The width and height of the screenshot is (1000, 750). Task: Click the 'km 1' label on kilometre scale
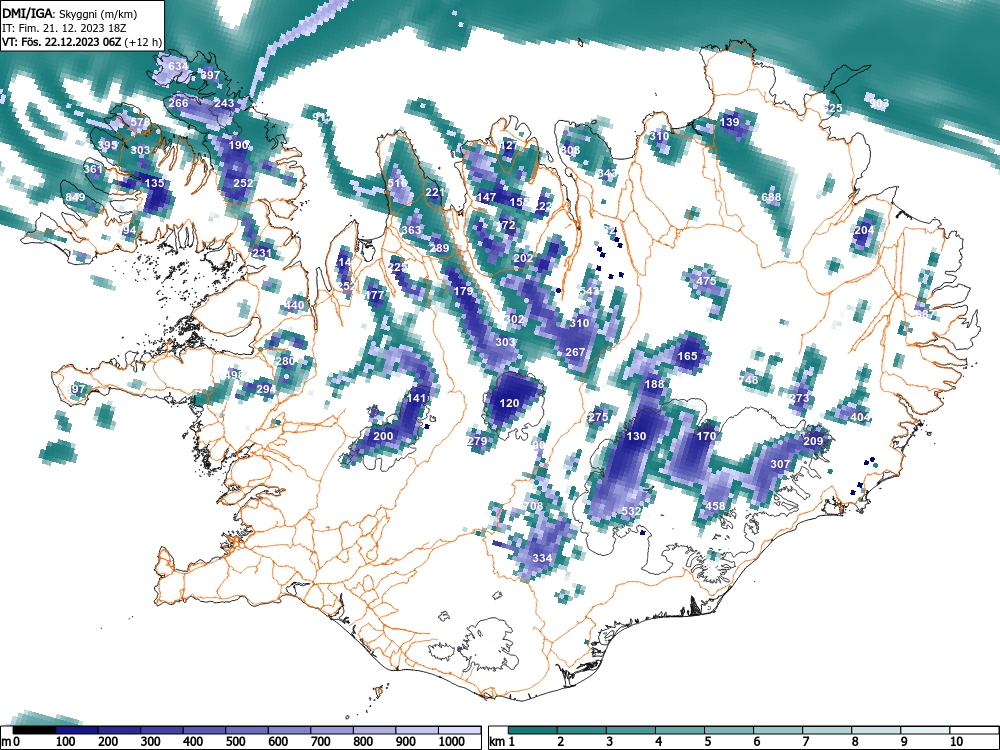point(501,742)
